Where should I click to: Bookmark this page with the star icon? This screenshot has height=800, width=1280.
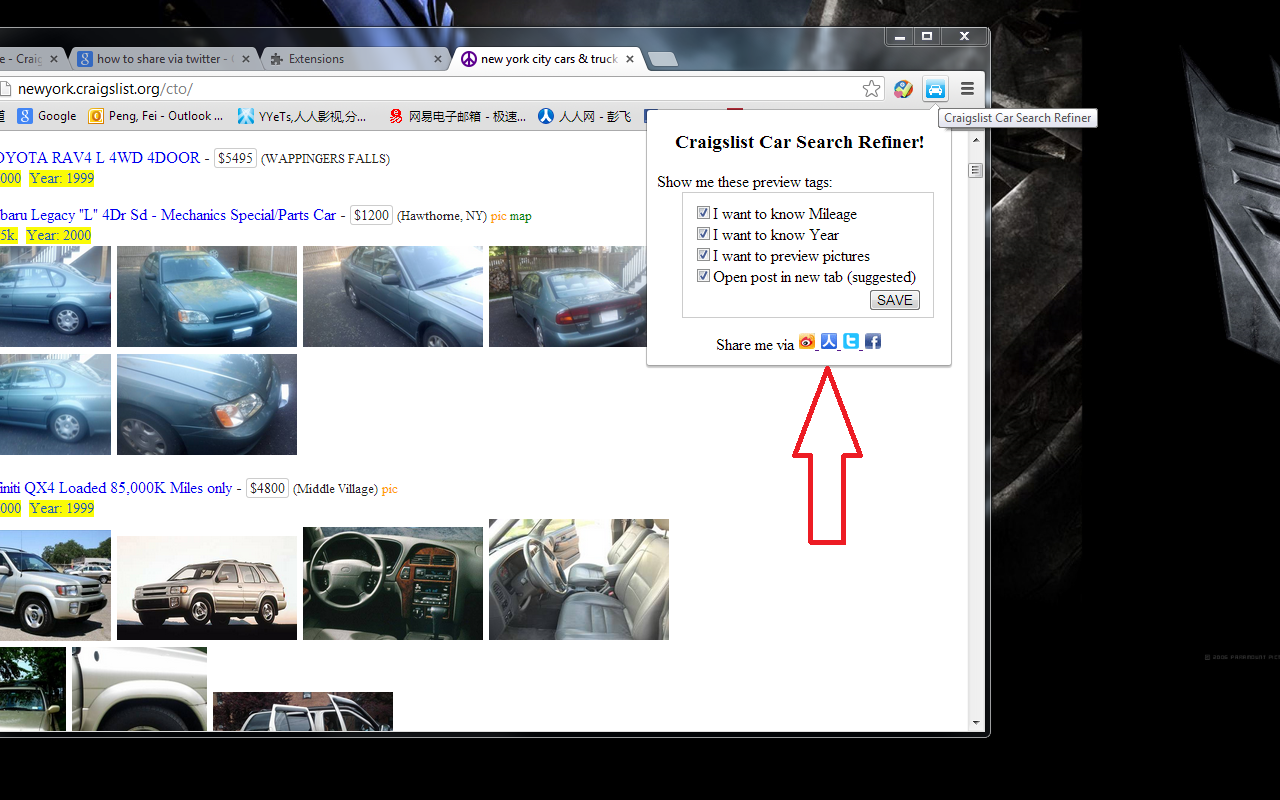click(x=872, y=89)
